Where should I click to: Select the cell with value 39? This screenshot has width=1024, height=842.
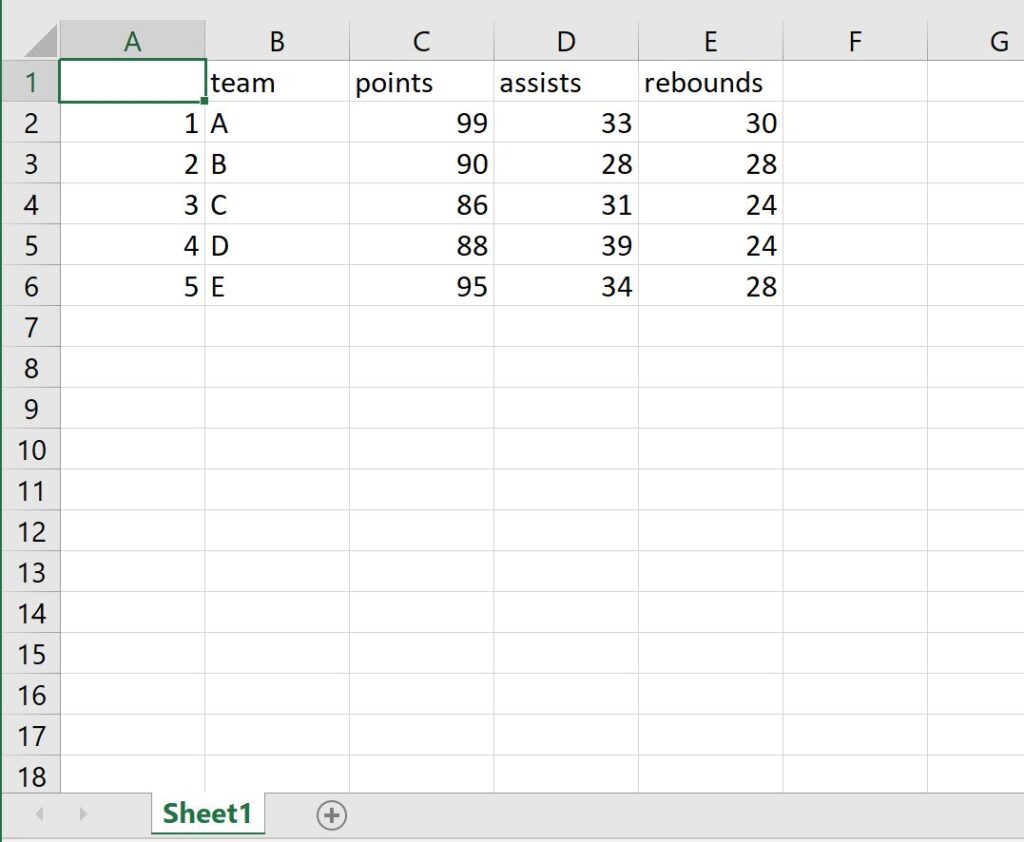click(x=565, y=246)
